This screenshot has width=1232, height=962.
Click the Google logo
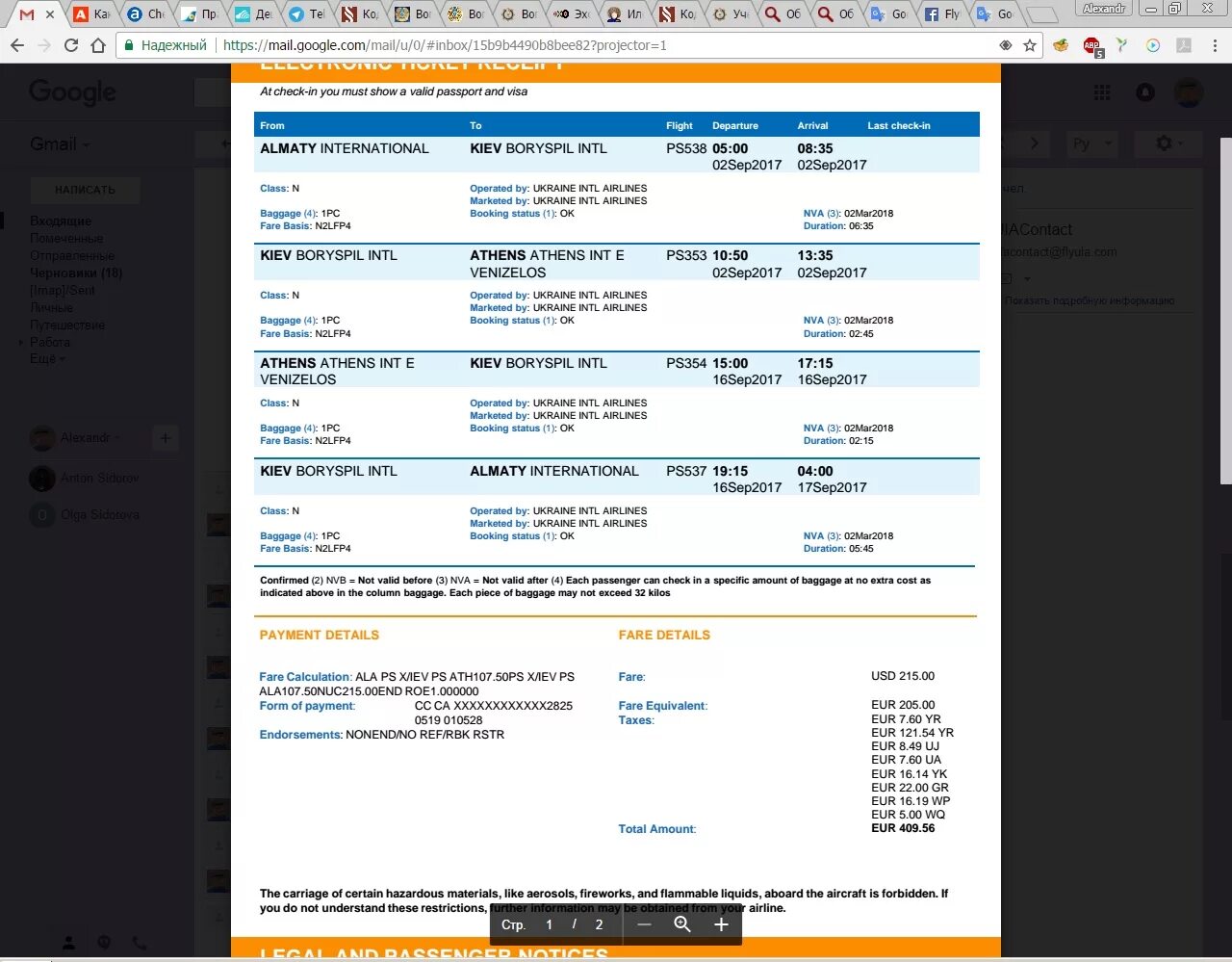72,92
